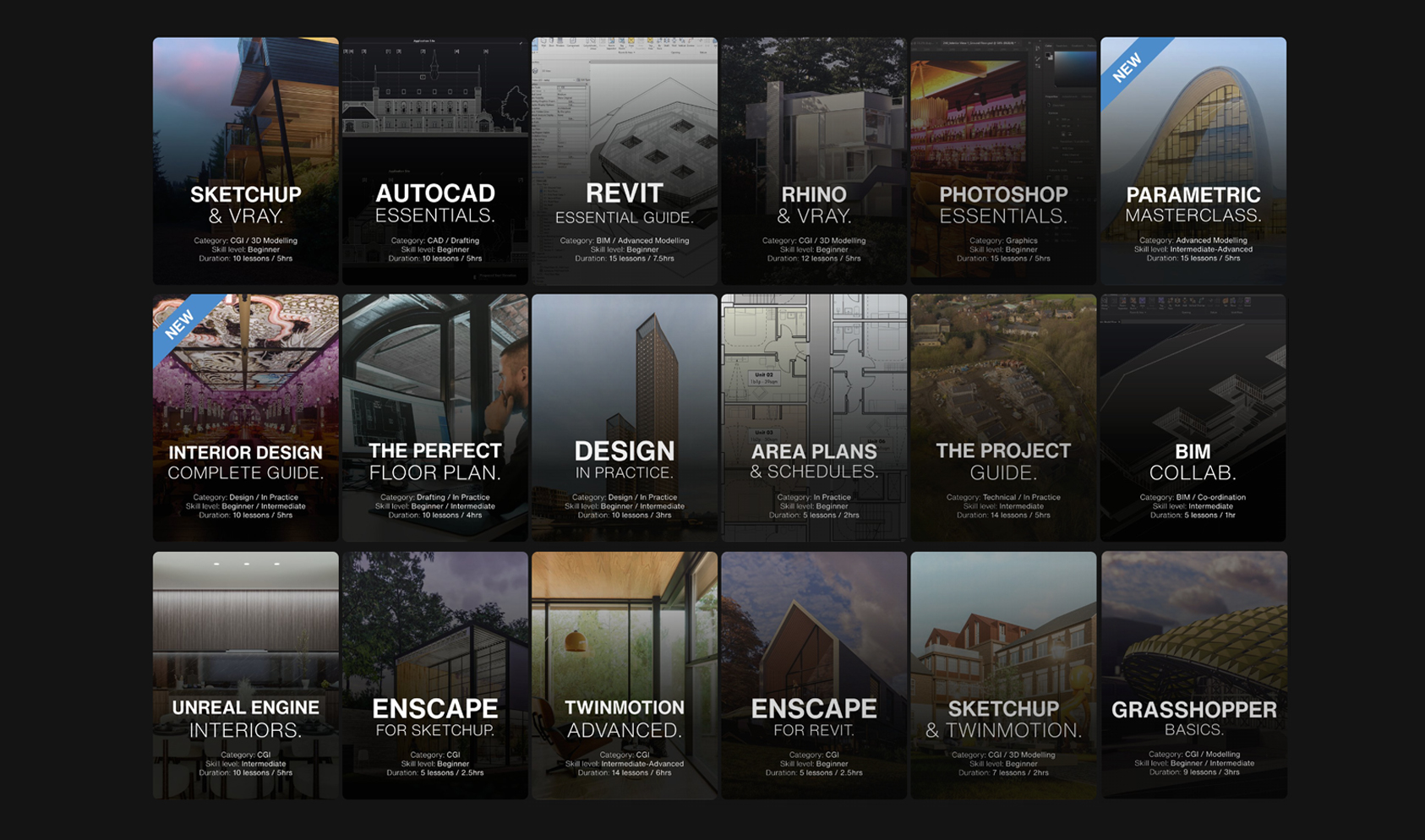This screenshot has height=840, width=1425.
Task: Click 'Duration: 15 lessons / 7.5hrs' text
Action: [x=624, y=259]
